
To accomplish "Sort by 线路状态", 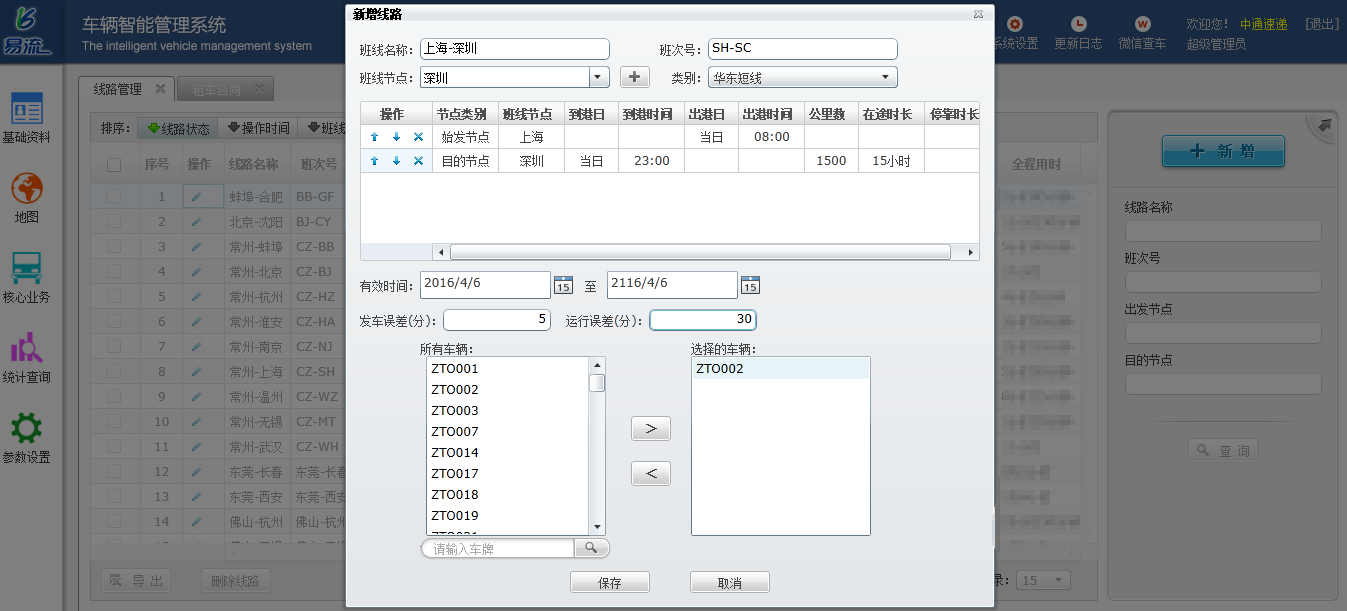I will [x=178, y=128].
